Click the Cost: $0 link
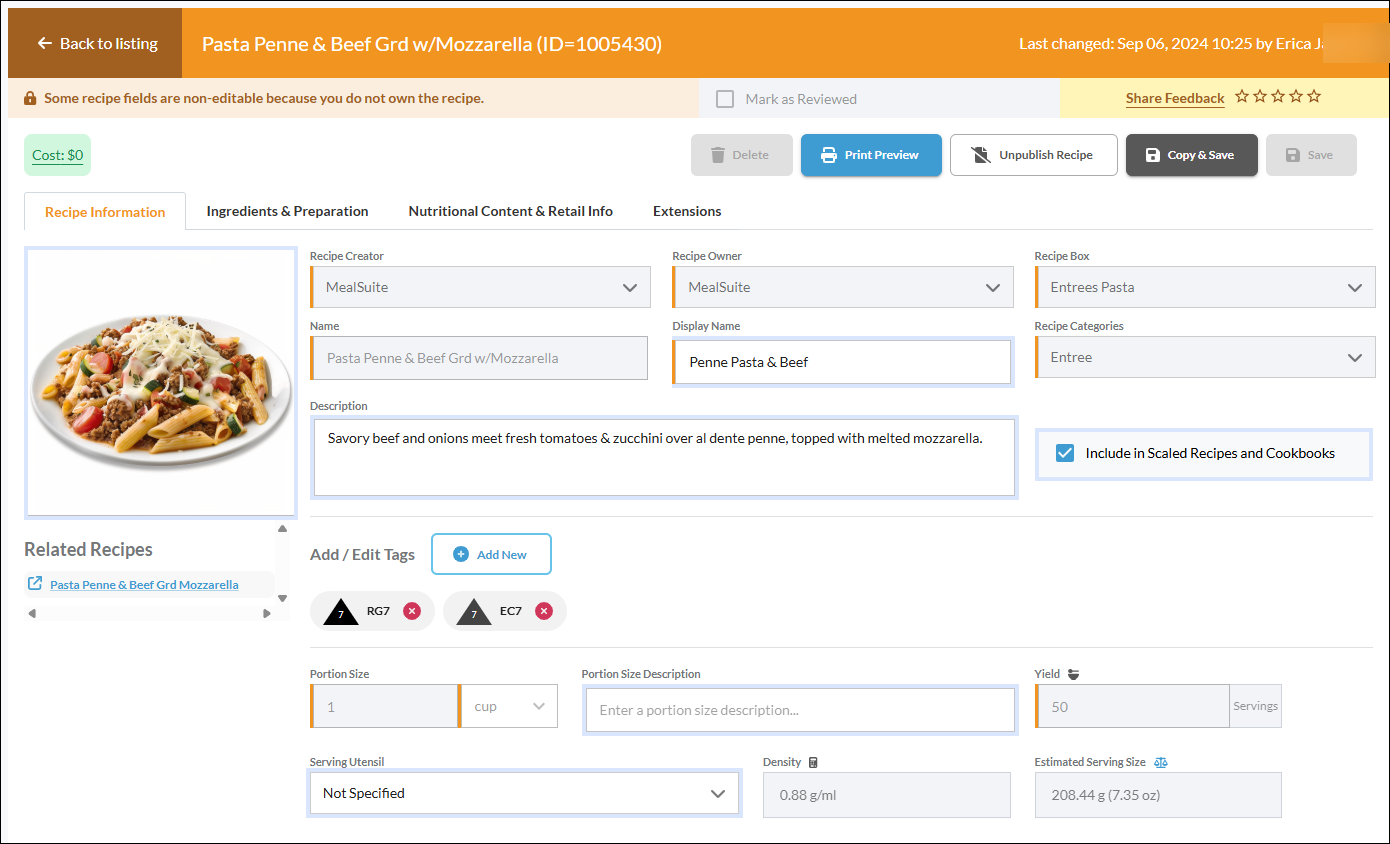This screenshot has width=1390, height=844. point(57,155)
